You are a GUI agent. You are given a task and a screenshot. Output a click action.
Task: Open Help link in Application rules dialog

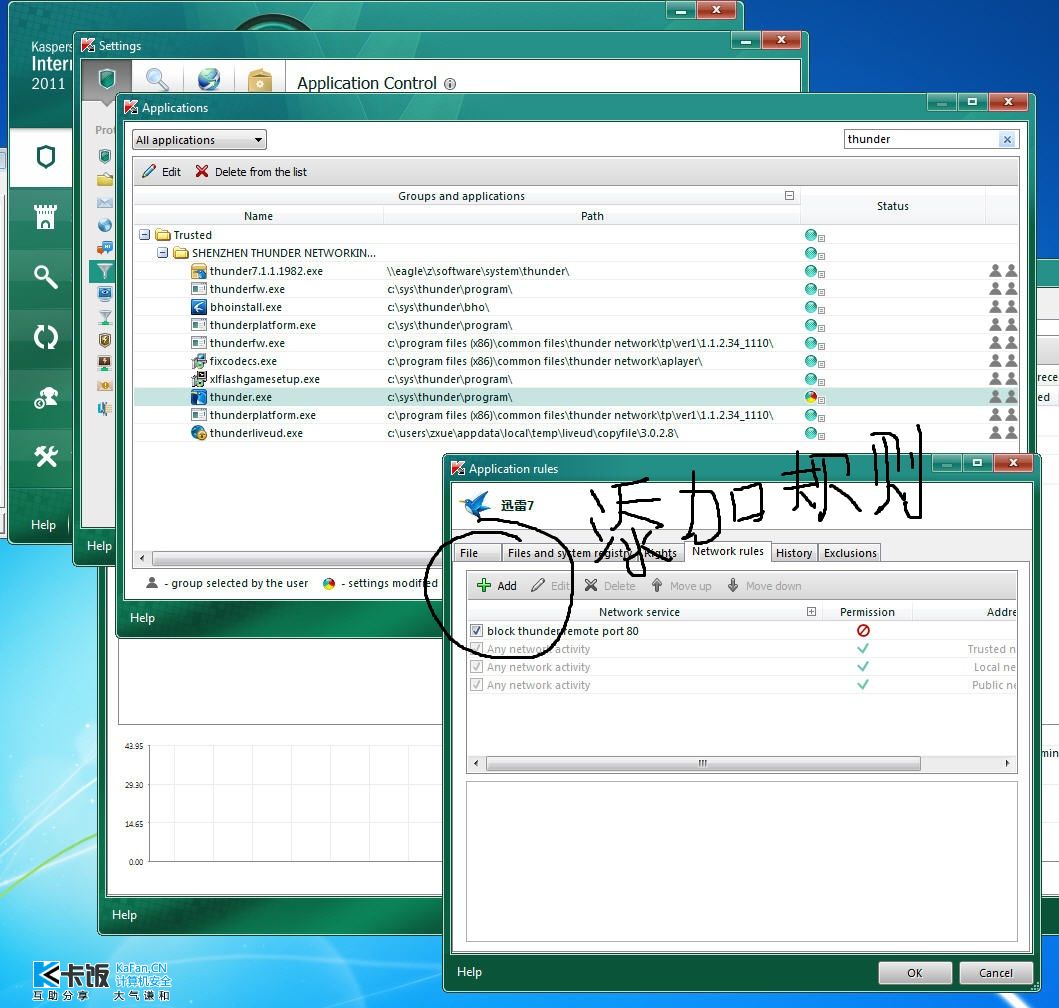pyautogui.click(x=469, y=972)
